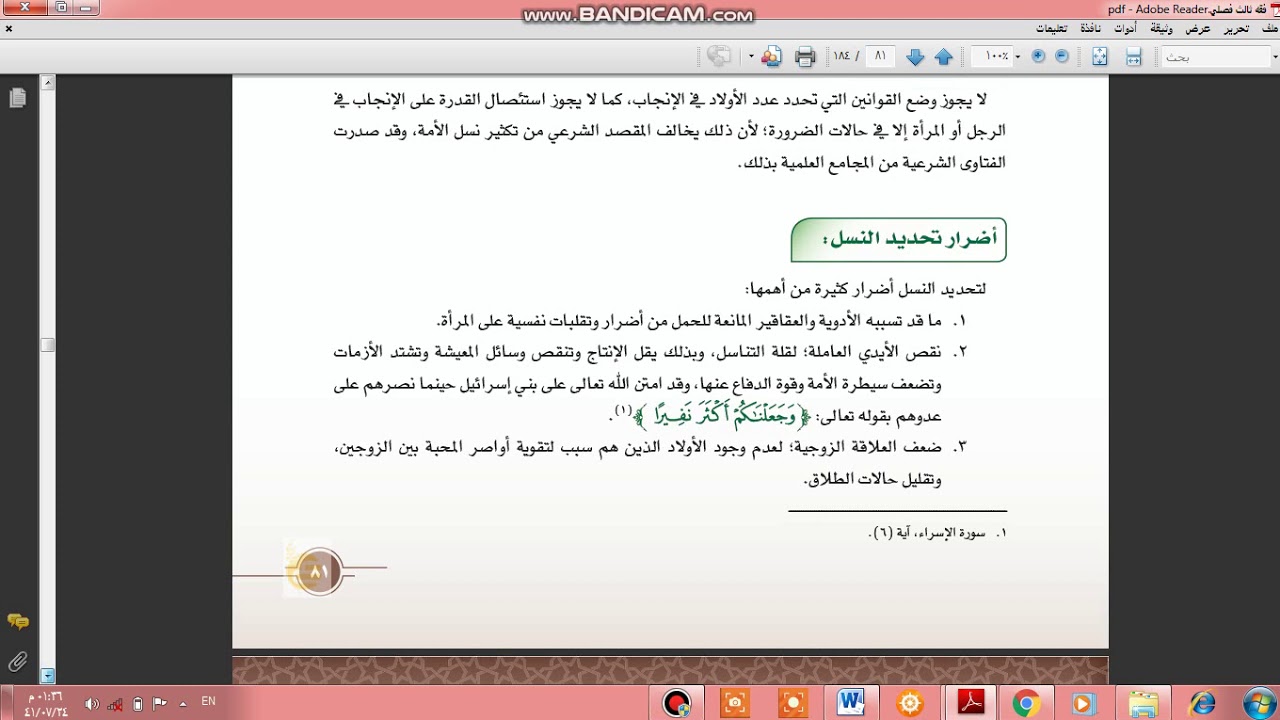1280x720 pixels.
Task: Print the document with printer icon
Action: click(x=805, y=57)
